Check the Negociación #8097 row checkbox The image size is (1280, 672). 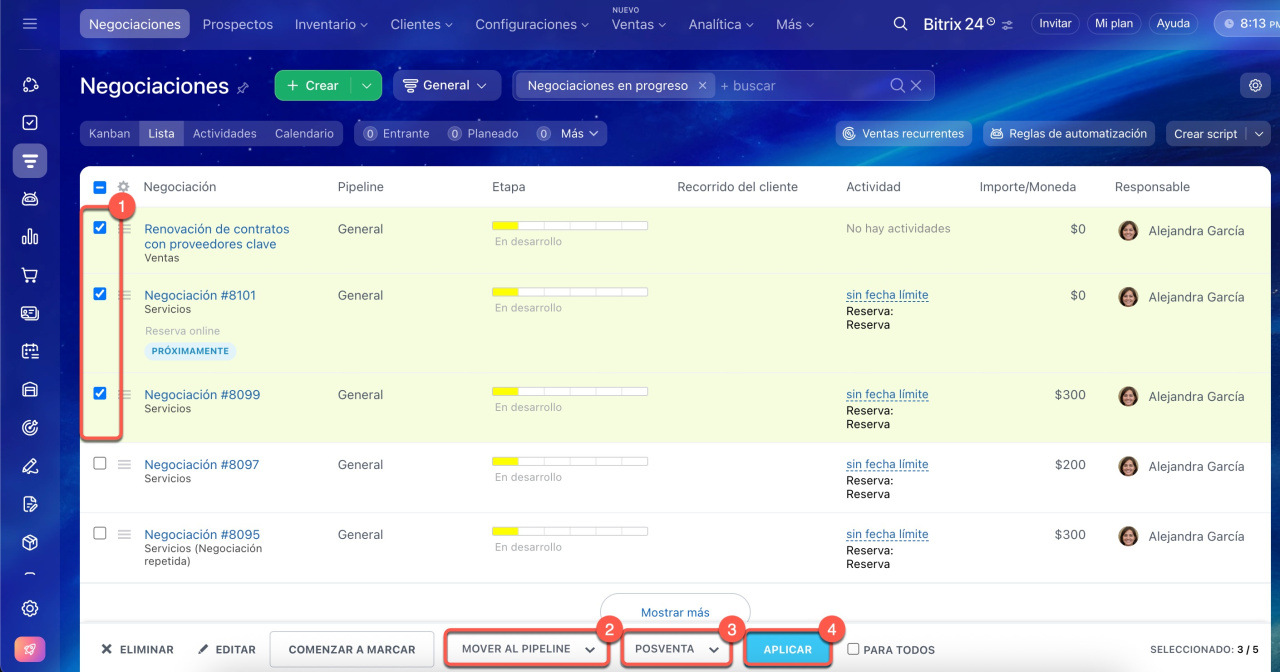point(100,464)
